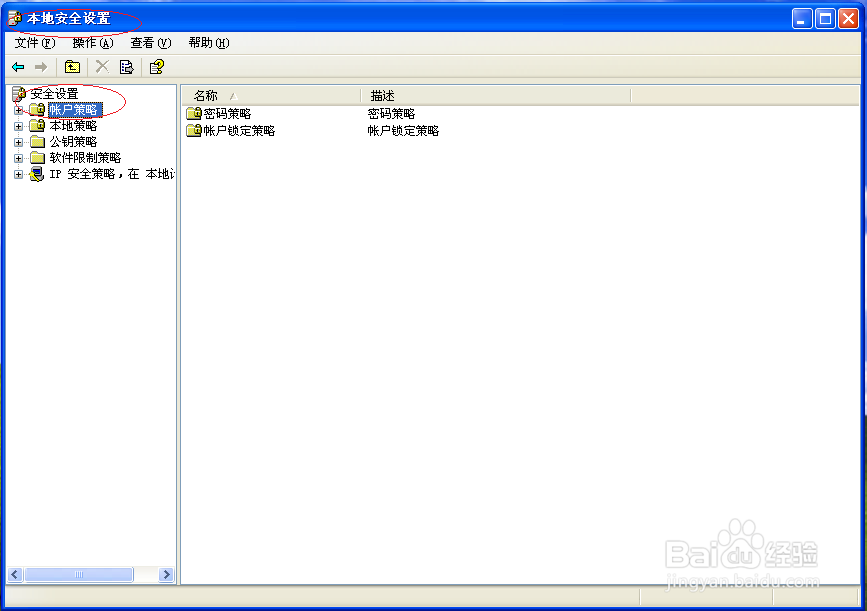
Task: Click tree pane scroll right arrow
Action: click(x=166, y=575)
